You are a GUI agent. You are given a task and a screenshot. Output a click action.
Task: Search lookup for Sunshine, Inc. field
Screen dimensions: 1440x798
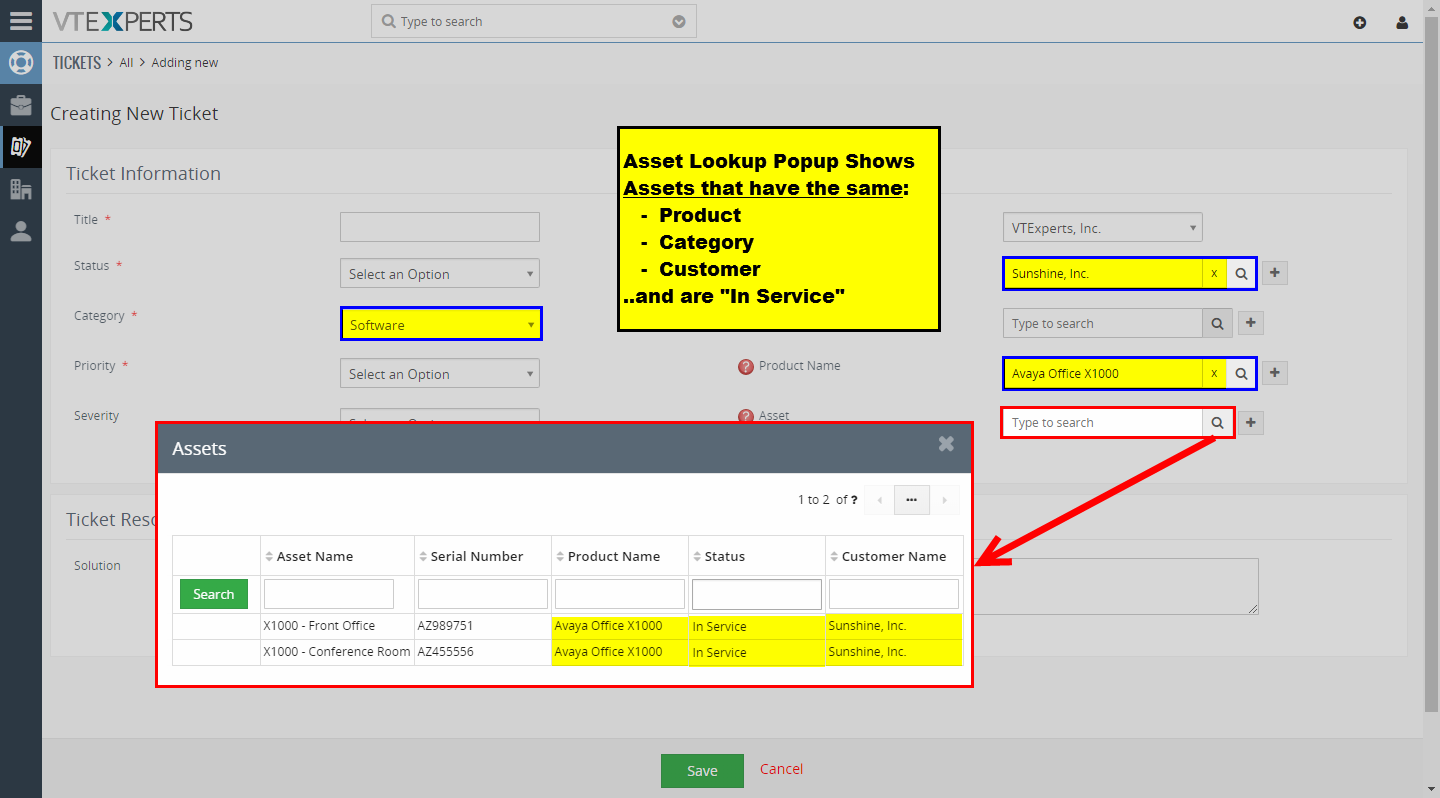coord(1241,273)
